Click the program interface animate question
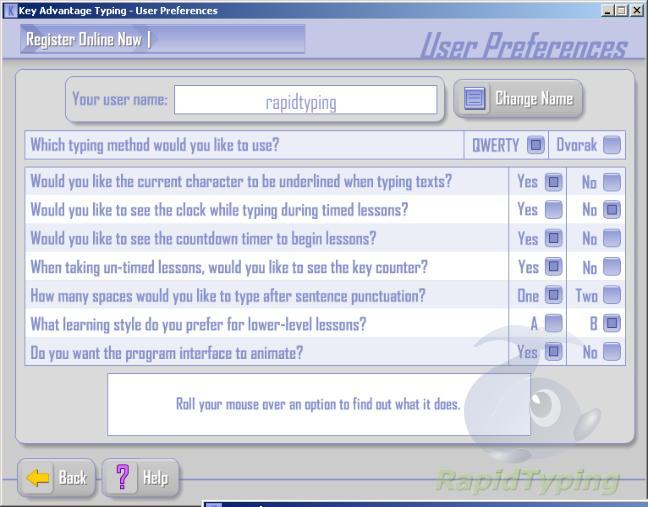Image resolution: width=648 pixels, height=507 pixels. pyautogui.click(x=167, y=353)
